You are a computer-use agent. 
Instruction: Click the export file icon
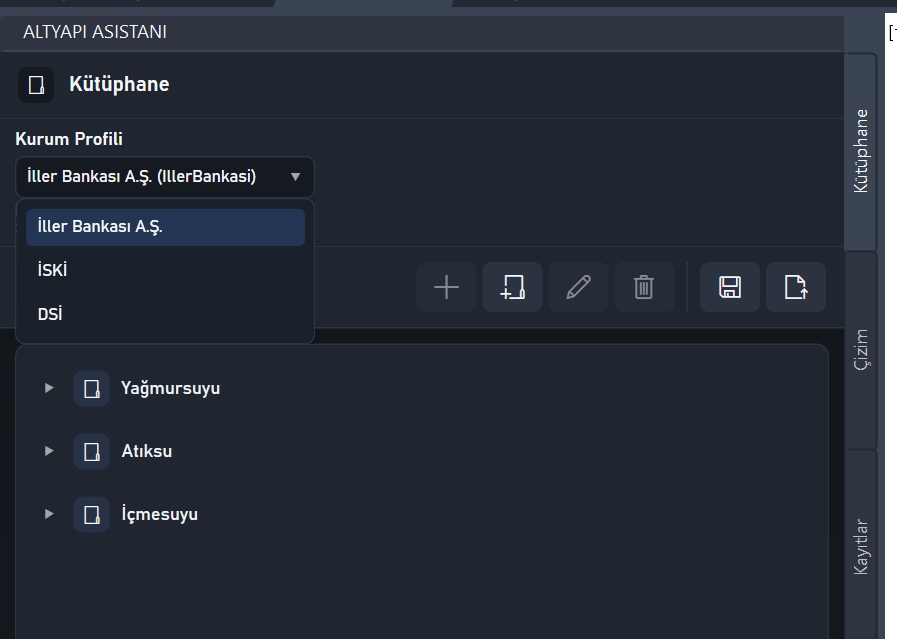click(x=796, y=287)
